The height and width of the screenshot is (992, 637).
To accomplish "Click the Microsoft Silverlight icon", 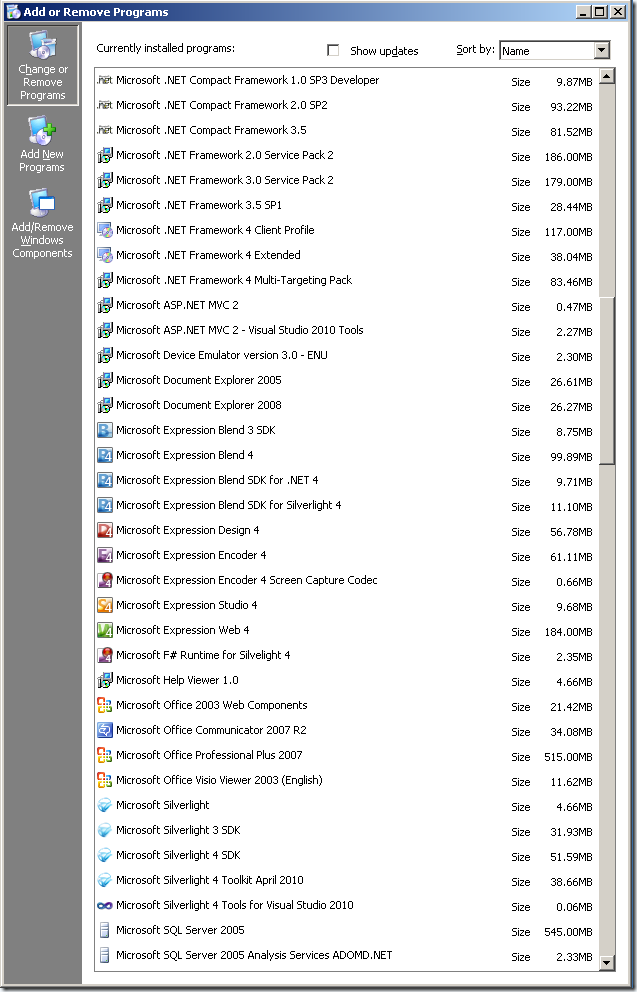I will coord(104,805).
